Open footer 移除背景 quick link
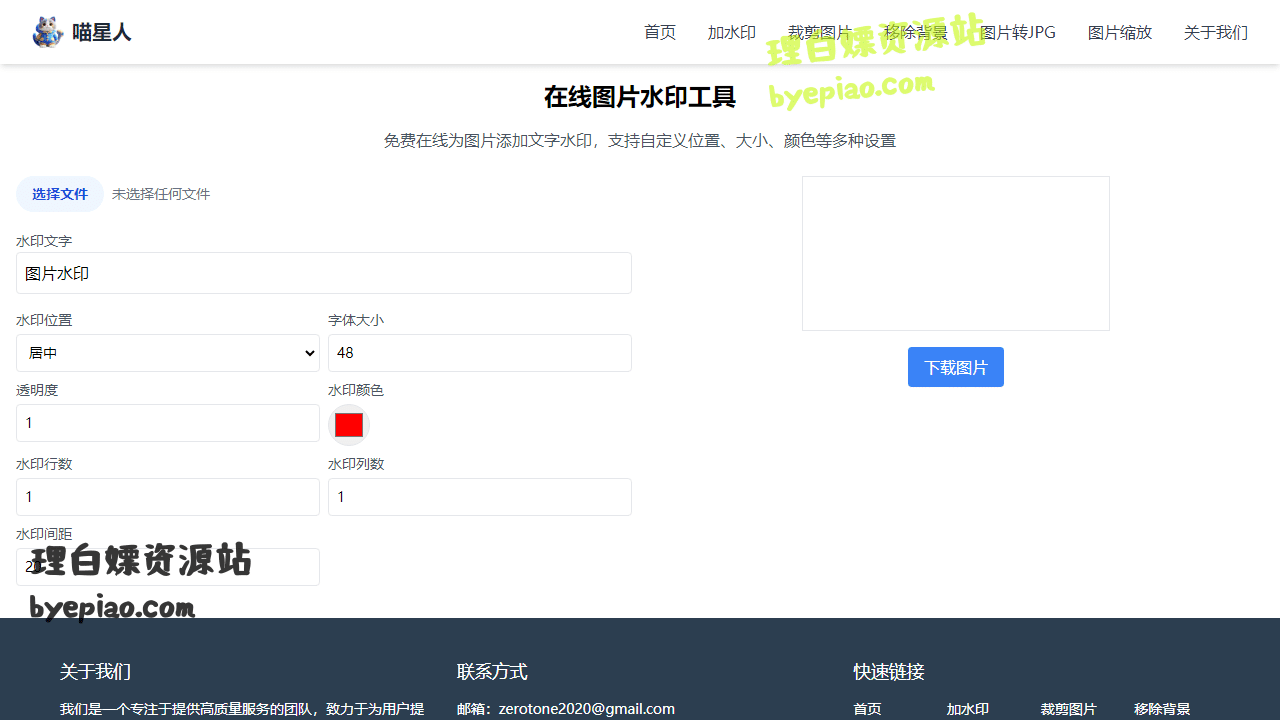This screenshot has height=720, width=1280. (1161, 709)
